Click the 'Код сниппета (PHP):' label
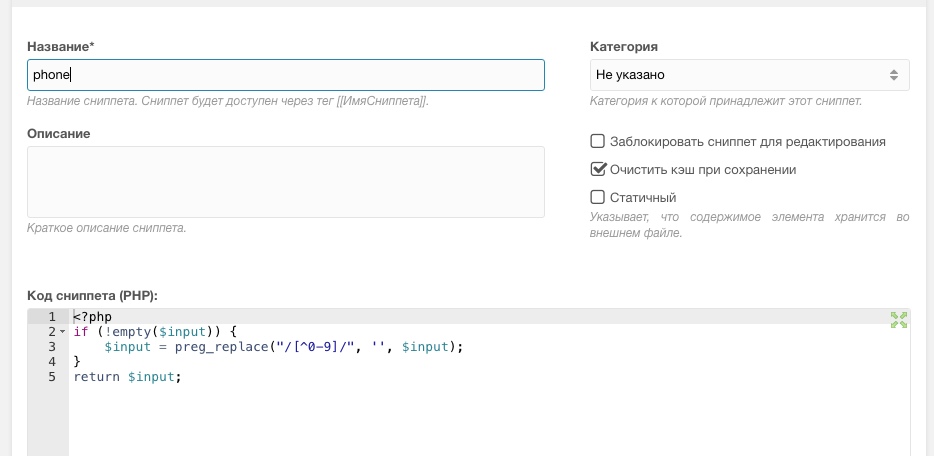Viewport: 934px width, 456px height. pyautogui.click(x=92, y=295)
